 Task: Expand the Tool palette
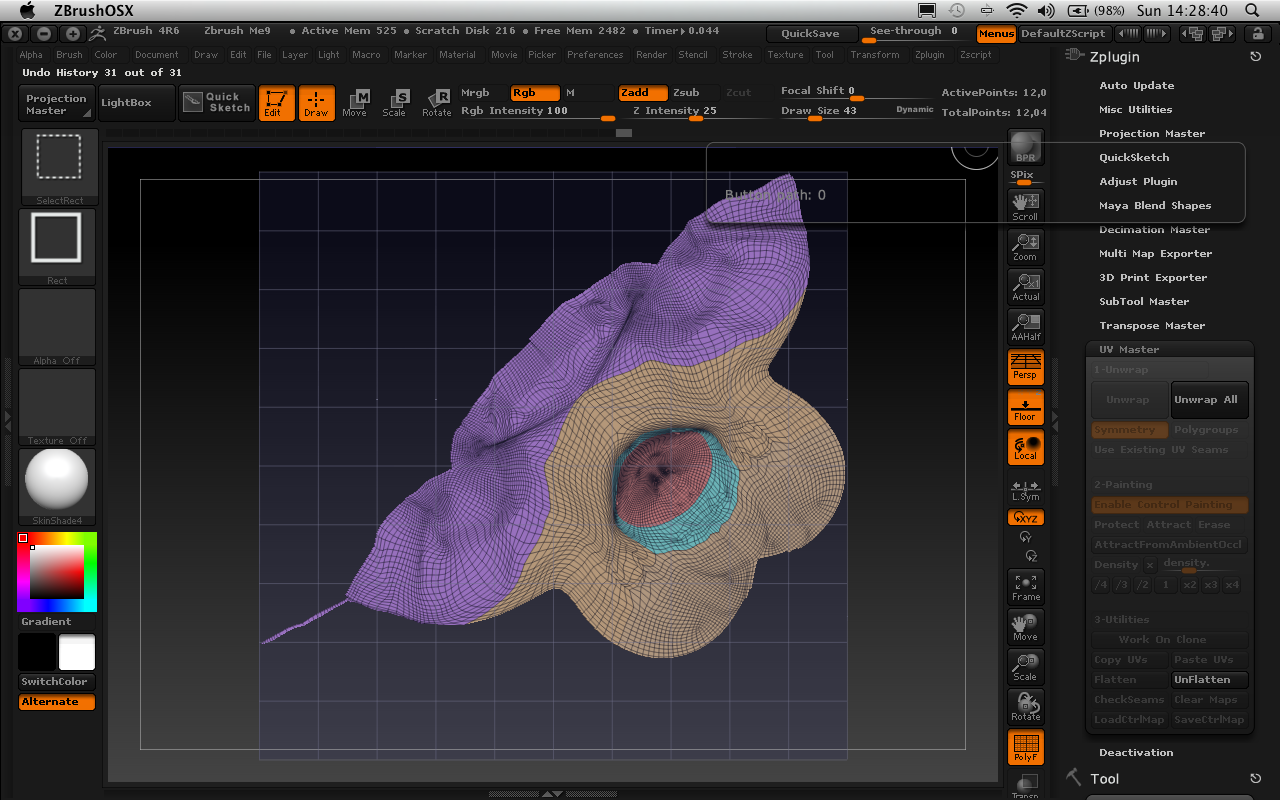pyautogui.click(x=1104, y=779)
